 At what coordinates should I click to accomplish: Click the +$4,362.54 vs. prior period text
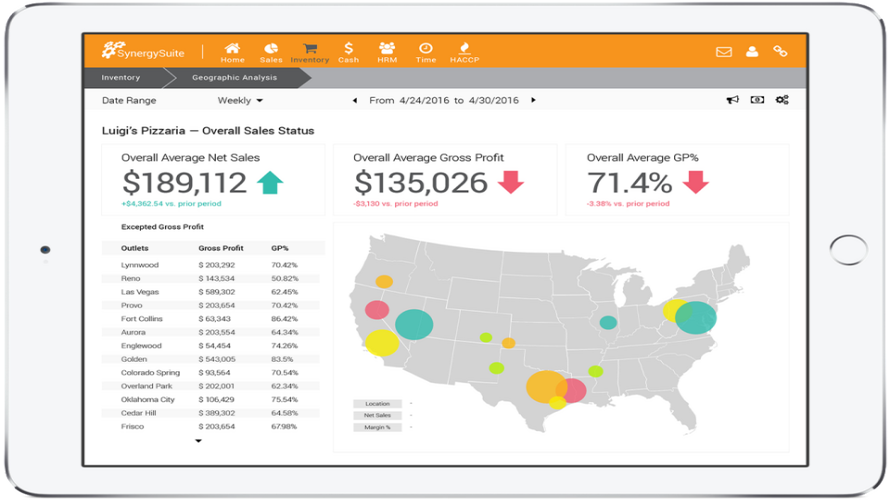pyautogui.click(x=171, y=204)
